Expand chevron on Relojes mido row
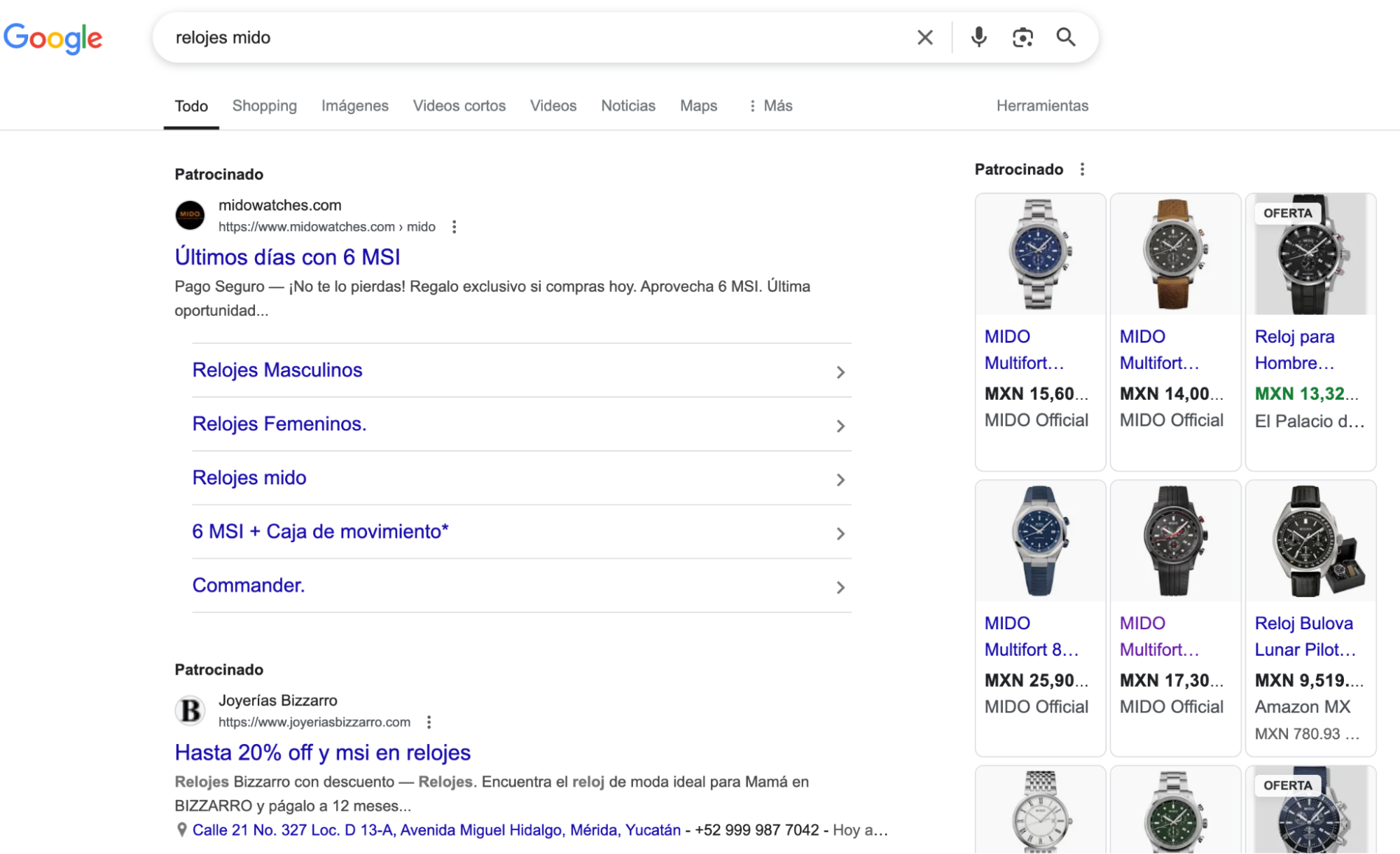1400x854 pixels. coord(840,479)
